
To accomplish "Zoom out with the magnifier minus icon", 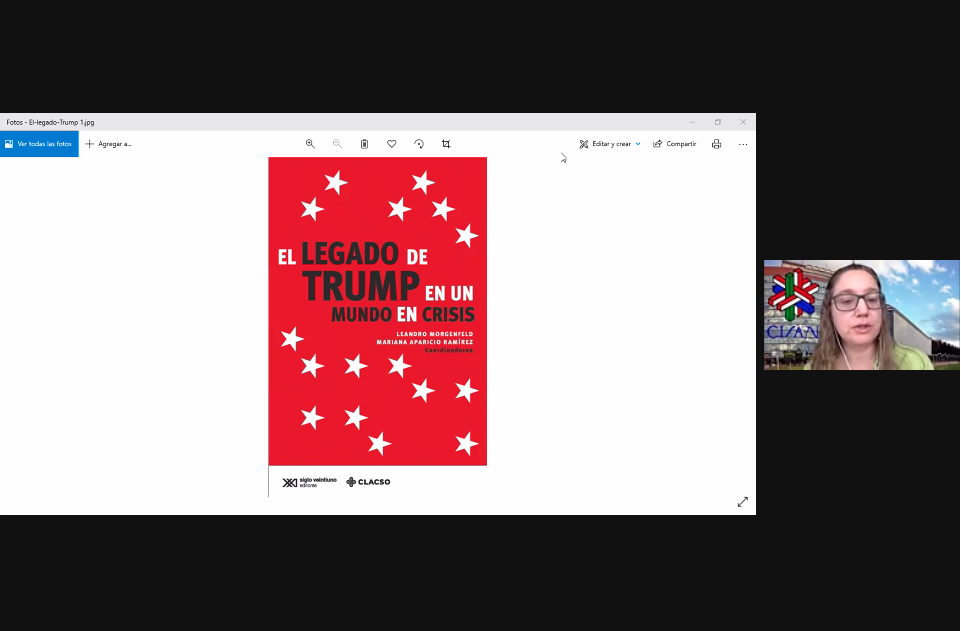I will click(x=337, y=144).
